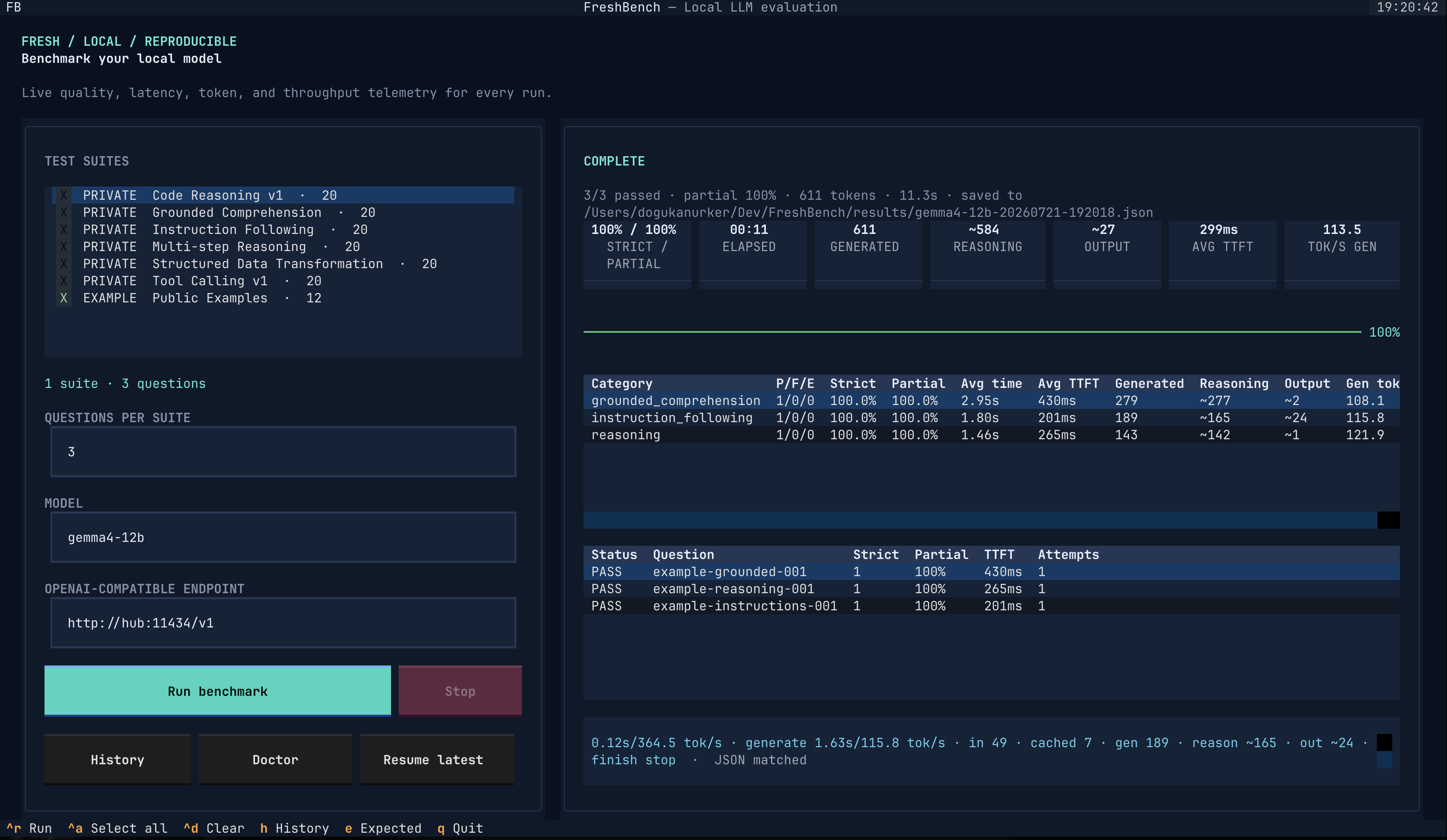The width and height of the screenshot is (1447, 840).
Task: Toggle the Public Examples suite checkbox
Action: [x=64, y=298]
